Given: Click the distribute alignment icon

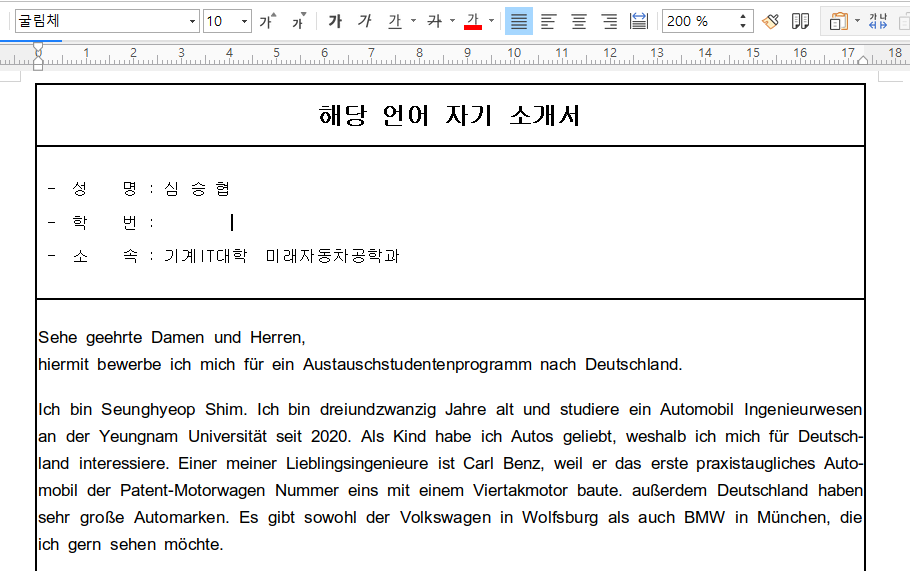Looking at the screenshot, I should pos(638,21).
